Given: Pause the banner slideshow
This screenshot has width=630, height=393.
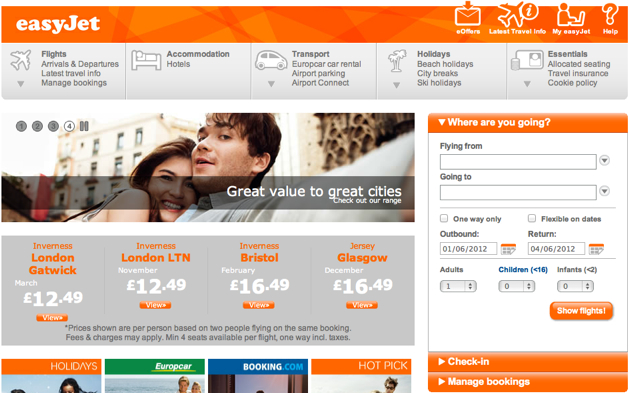Looking at the screenshot, I should click(84, 126).
